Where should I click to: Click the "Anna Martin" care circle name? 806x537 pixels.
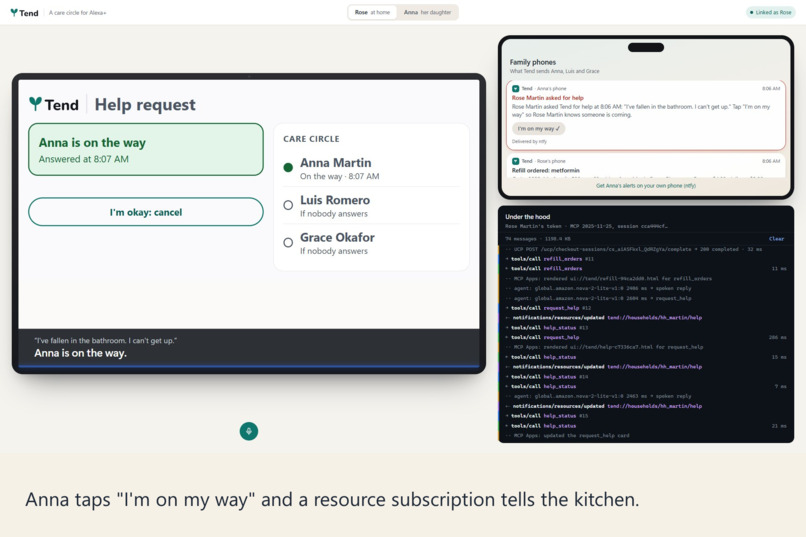(336, 163)
